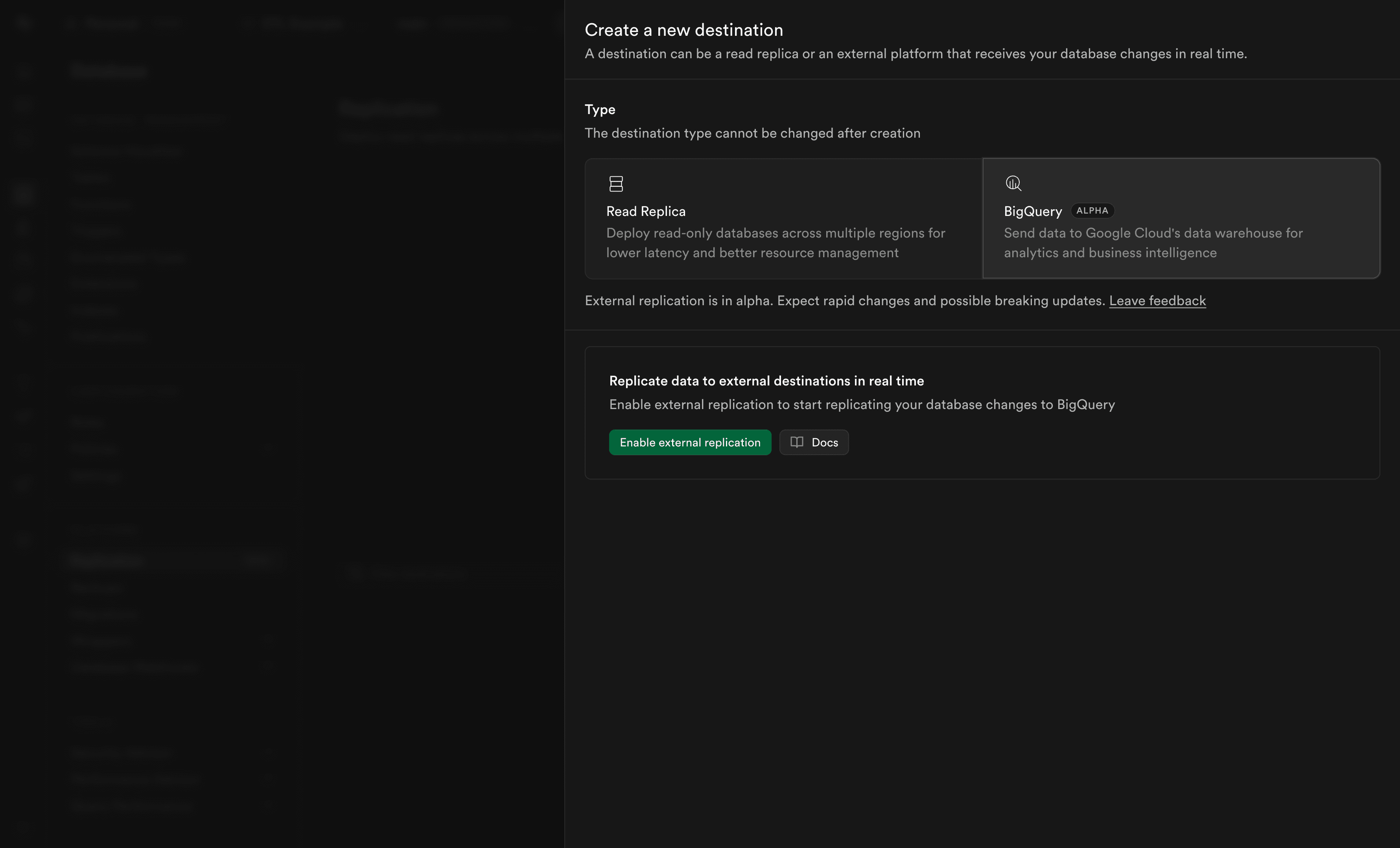
Task: Click the ALPHA badge beside BigQuery
Action: (1092, 211)
